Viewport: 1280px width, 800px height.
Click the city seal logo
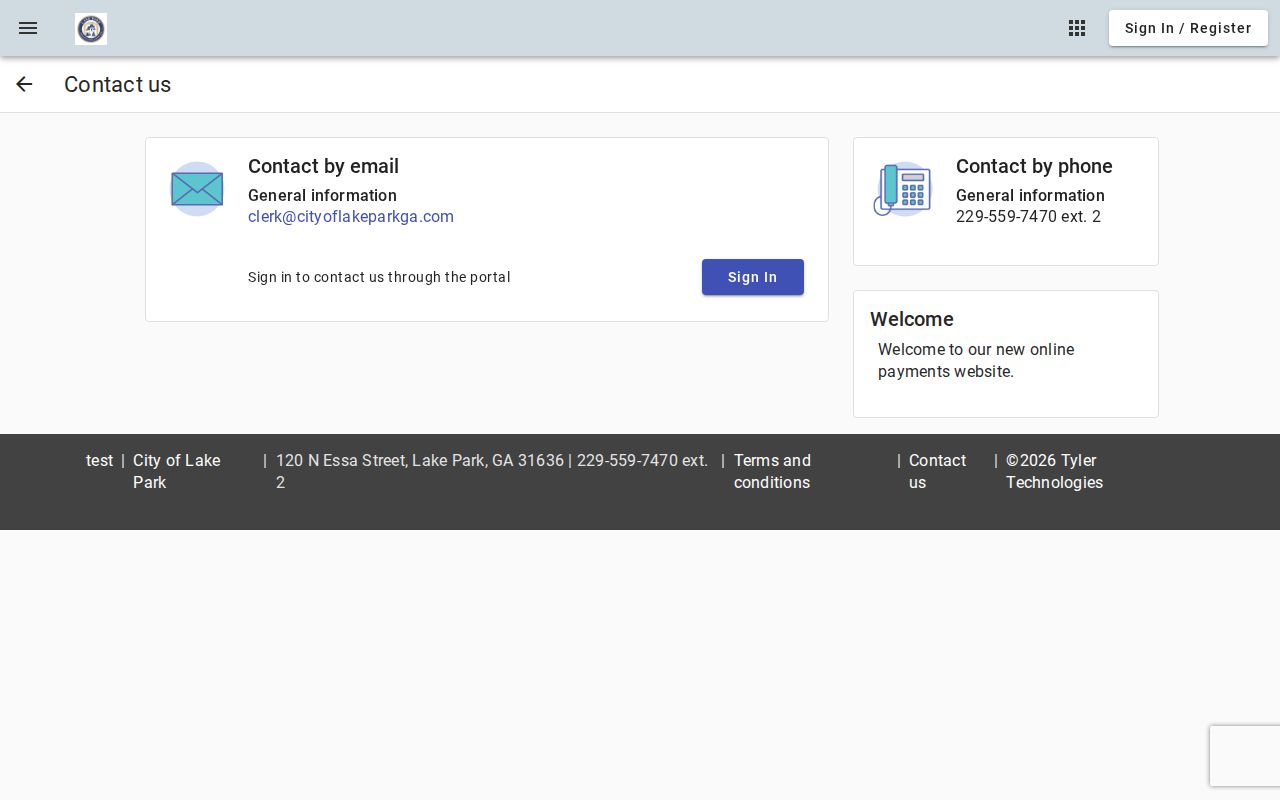[x=91, y=29]
